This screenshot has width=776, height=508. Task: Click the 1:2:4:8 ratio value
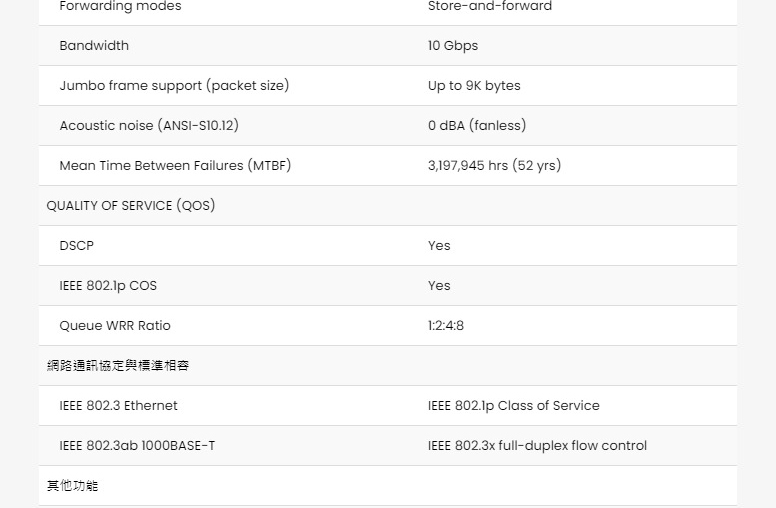tap(446, 325)
